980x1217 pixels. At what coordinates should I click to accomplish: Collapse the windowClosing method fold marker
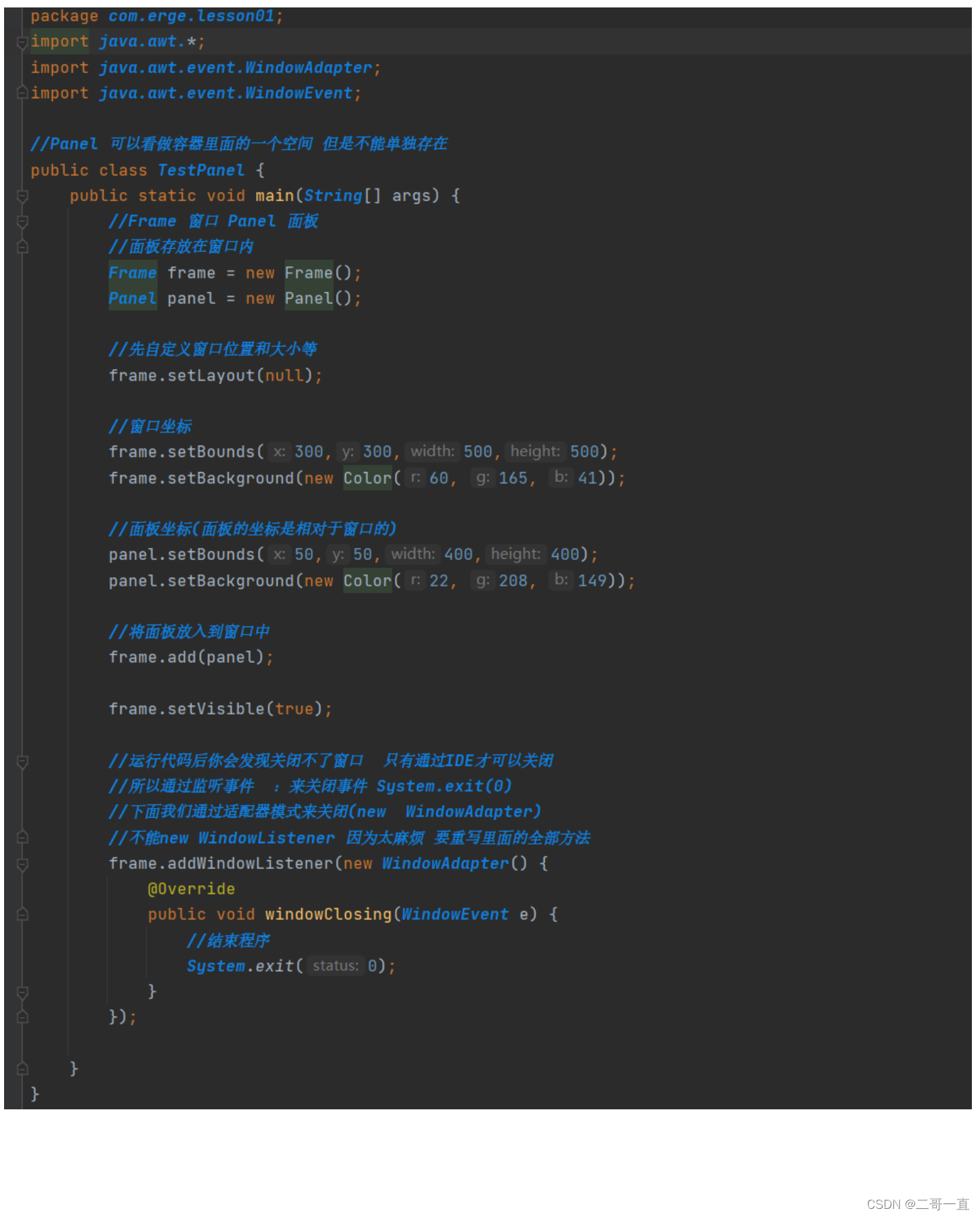point(22,914)
